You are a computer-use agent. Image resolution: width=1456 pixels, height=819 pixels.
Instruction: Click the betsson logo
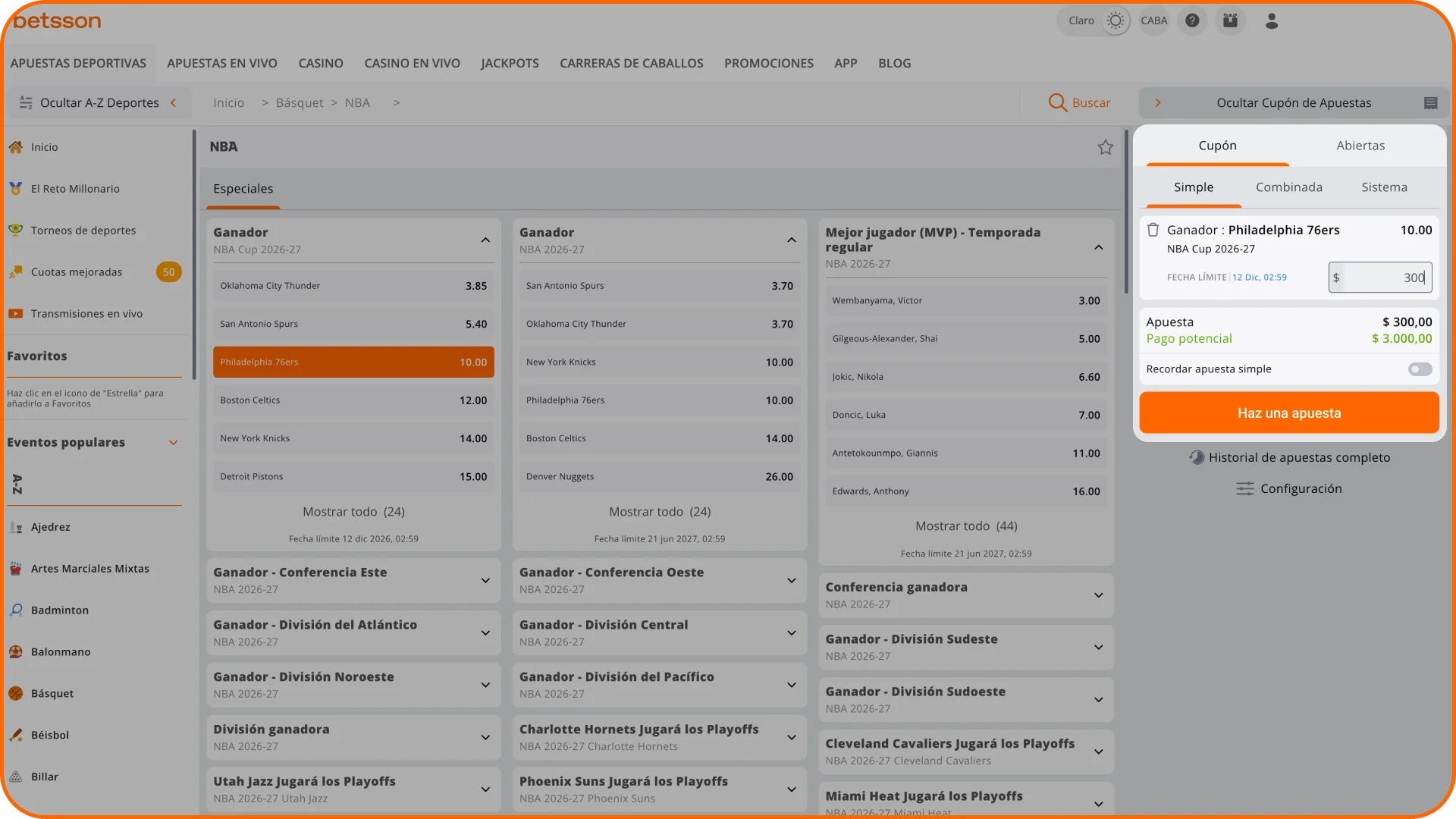click(x=57, y=20)
